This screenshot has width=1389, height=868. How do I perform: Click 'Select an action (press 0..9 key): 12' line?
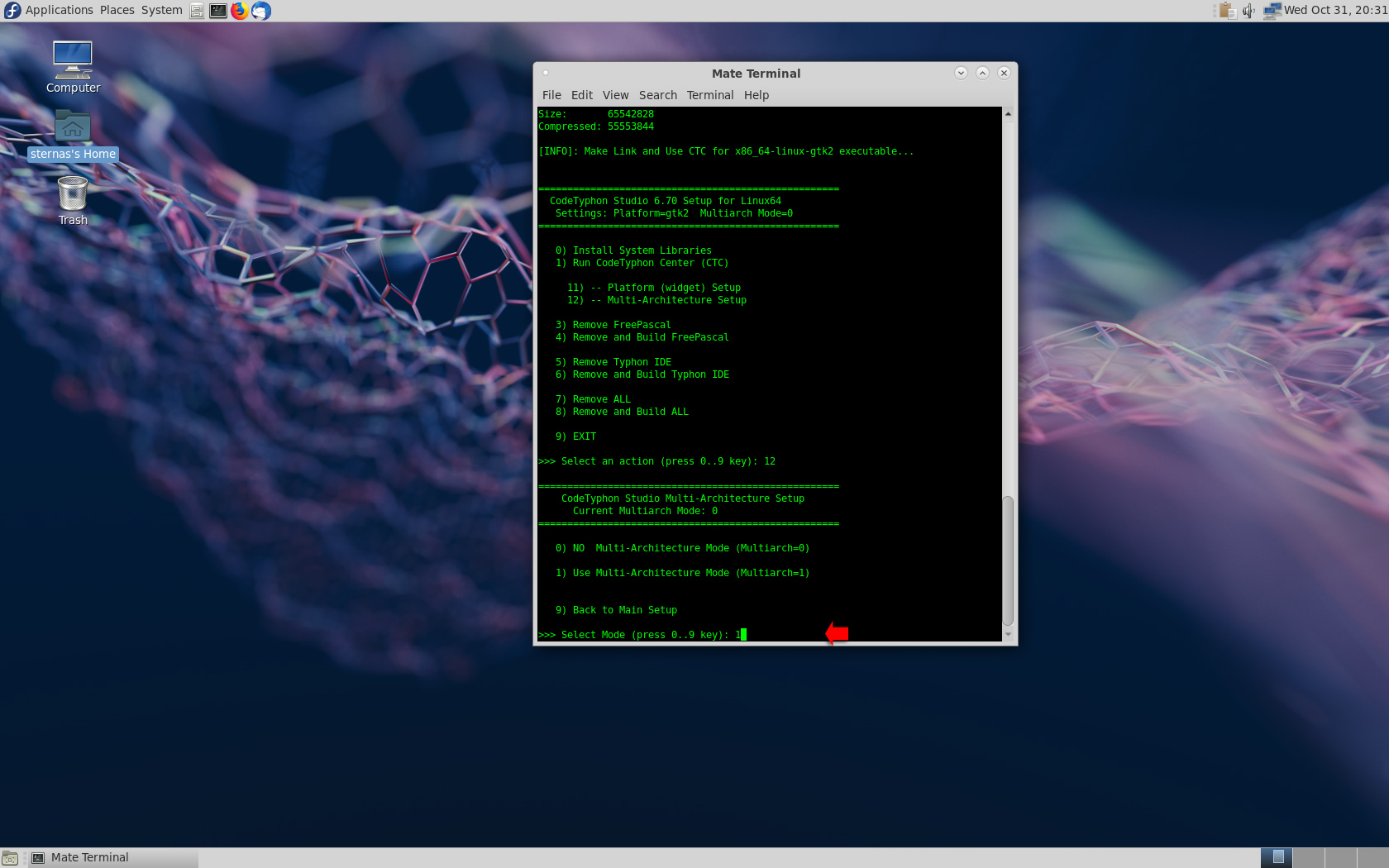click(x=656, y=461)
